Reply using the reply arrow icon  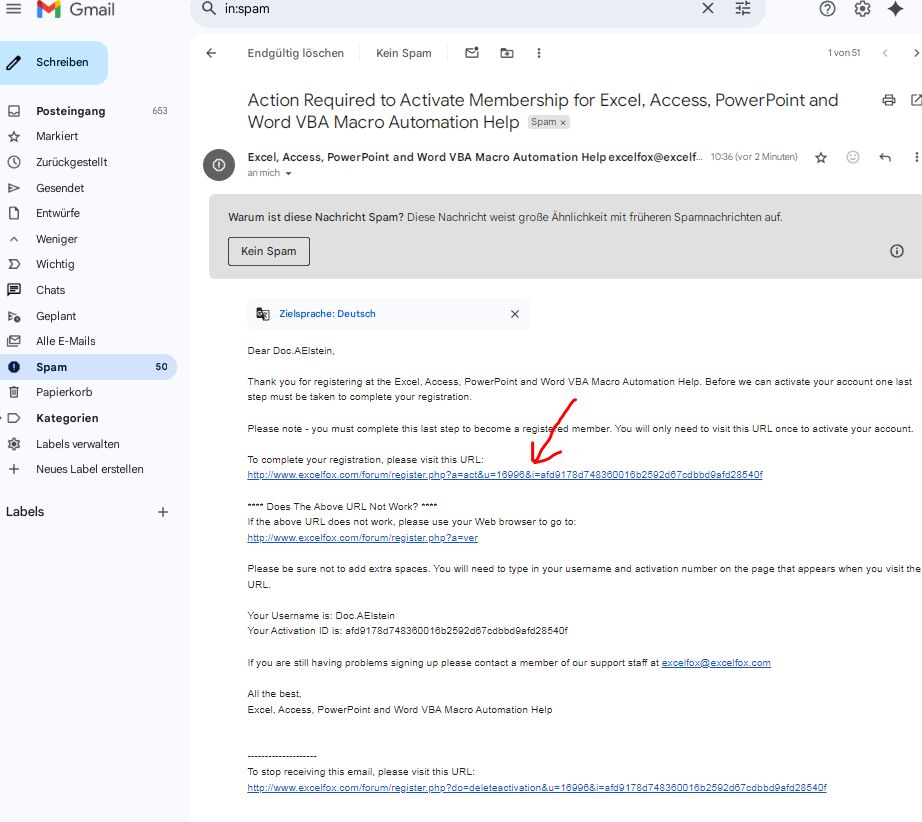pyautogui.click(x=885, y=157)
